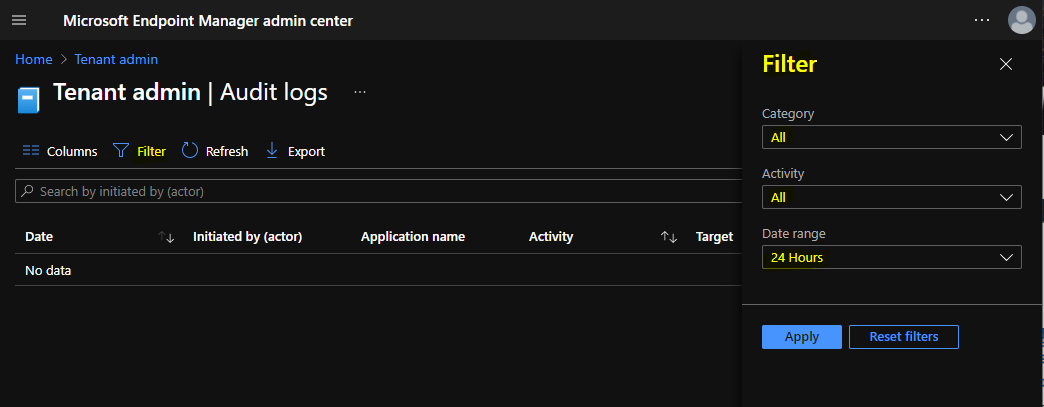
Task: Go to Tenant admin breadcrumb
Action: tap(116, 59)
